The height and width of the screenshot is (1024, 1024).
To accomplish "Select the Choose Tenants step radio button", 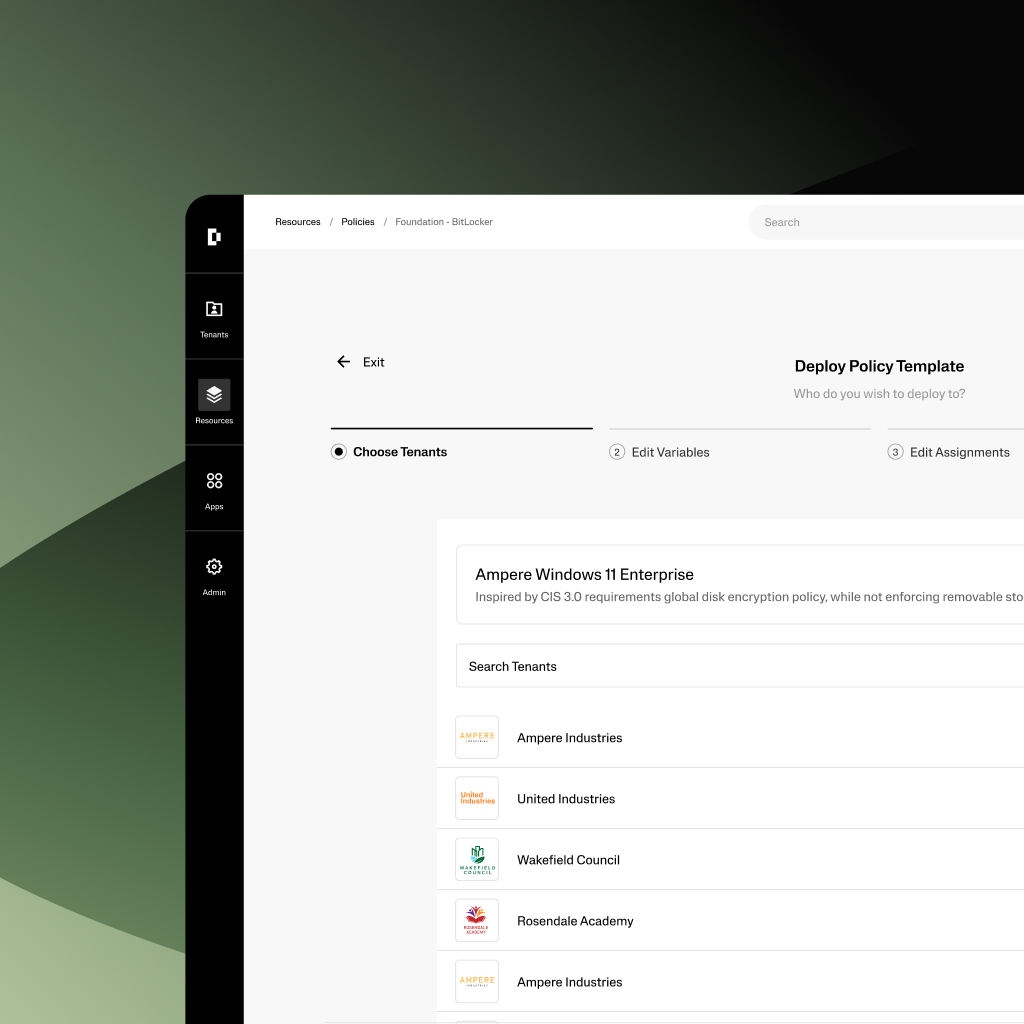I will (x=338, y=451).
